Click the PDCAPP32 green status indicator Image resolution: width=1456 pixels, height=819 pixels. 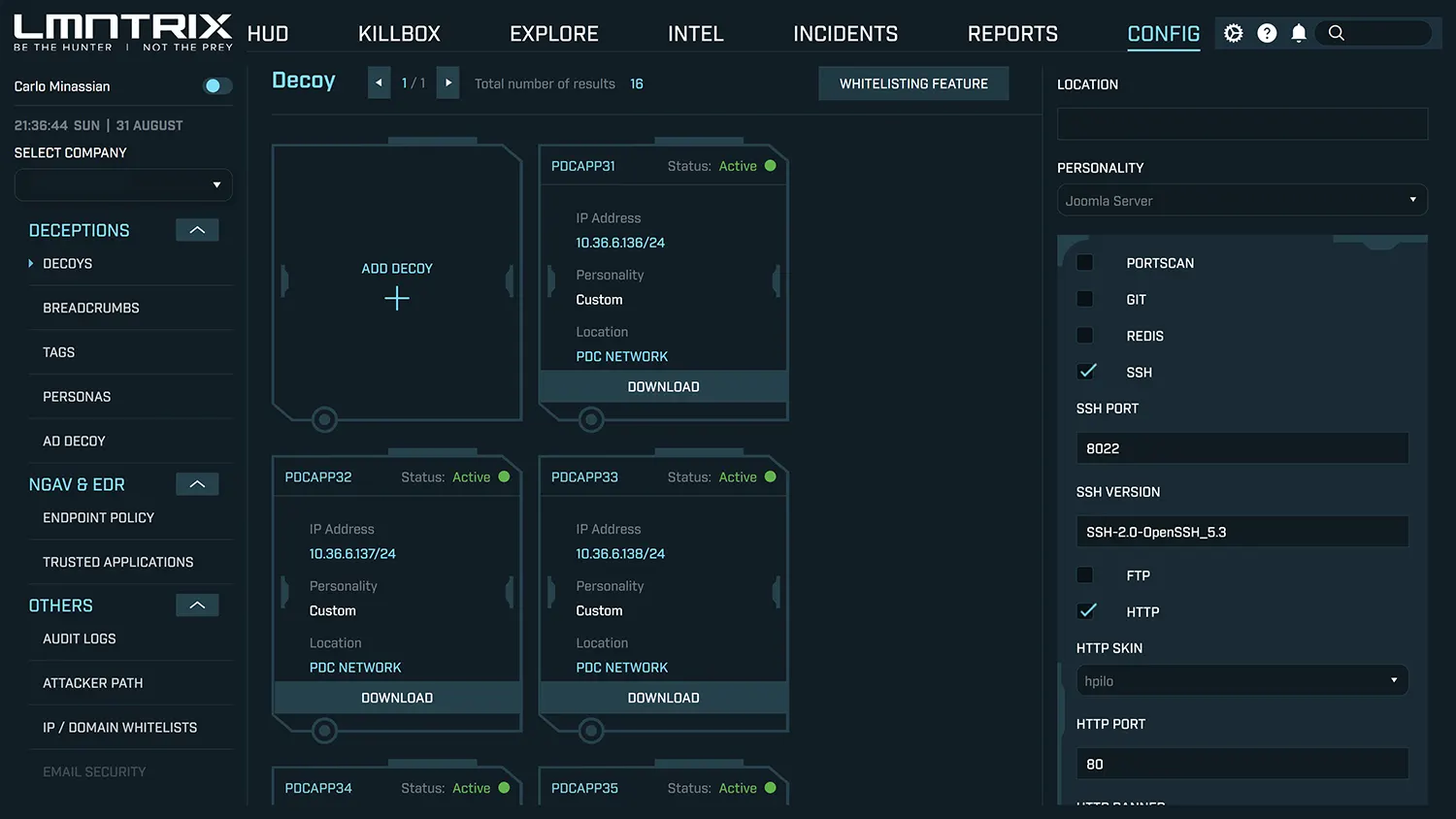(x=504, y=476)
